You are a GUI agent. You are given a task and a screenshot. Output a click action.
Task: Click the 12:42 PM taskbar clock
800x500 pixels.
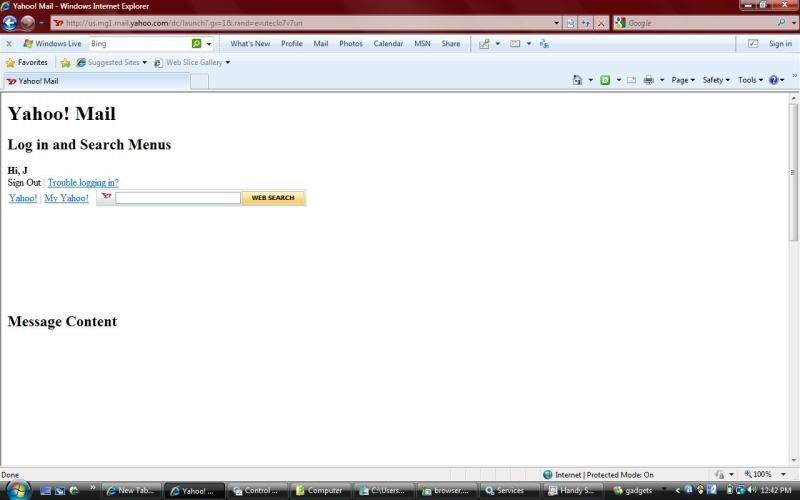(x=776, y=490)
